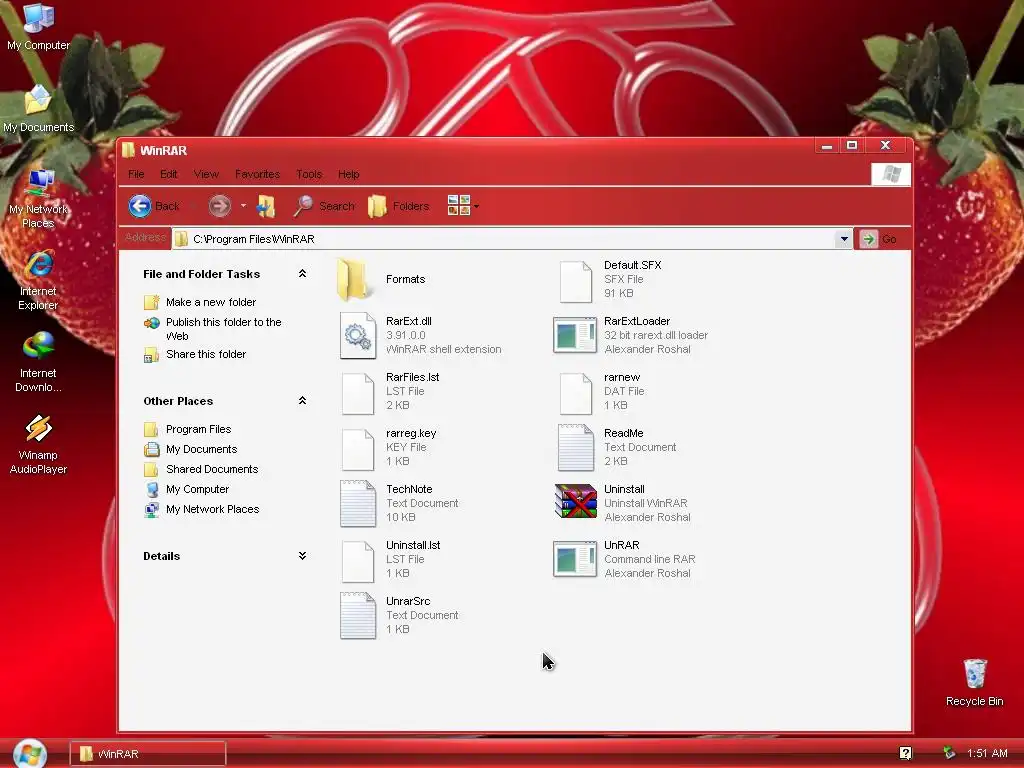This screenshot has height=768, width=1024.
Task: Open the View menu
Action: tap(206, 174)
